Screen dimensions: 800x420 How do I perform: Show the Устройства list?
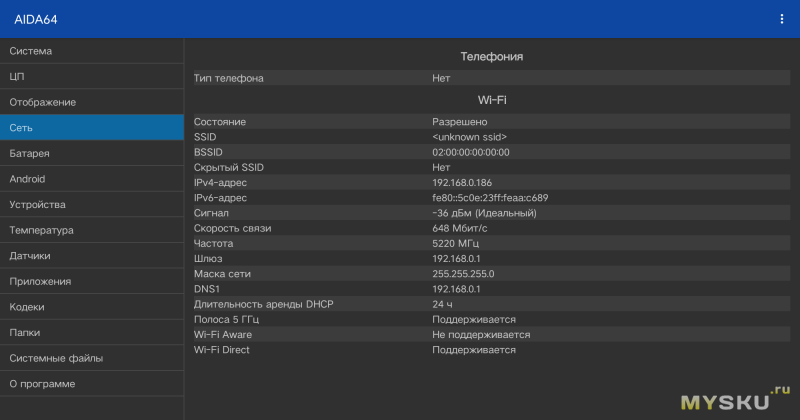[92, 205]
